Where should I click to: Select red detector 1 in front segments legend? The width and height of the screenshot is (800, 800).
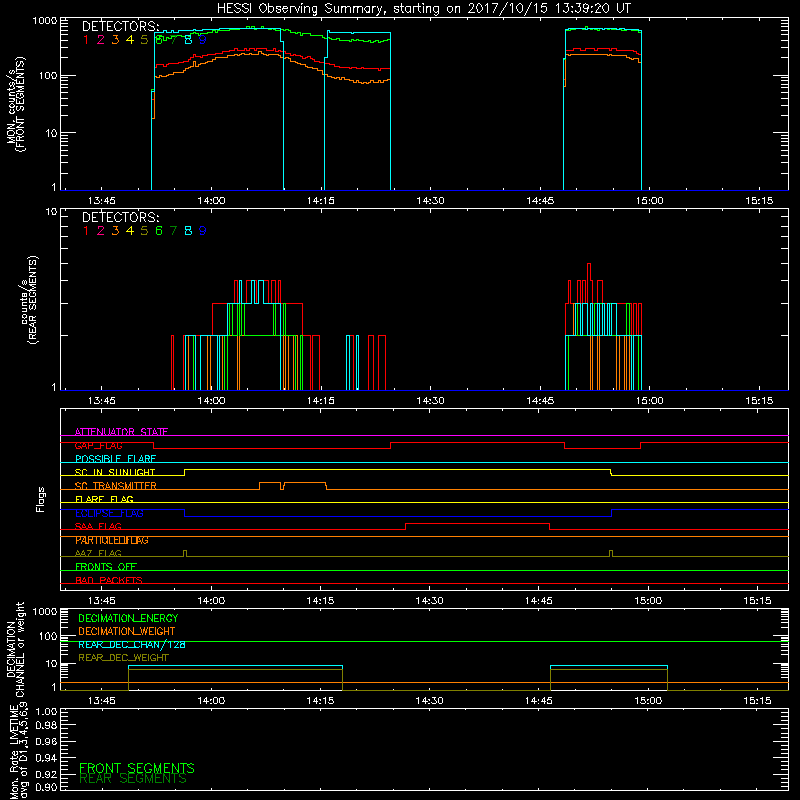pyautogui.click(x=86, y=40)
